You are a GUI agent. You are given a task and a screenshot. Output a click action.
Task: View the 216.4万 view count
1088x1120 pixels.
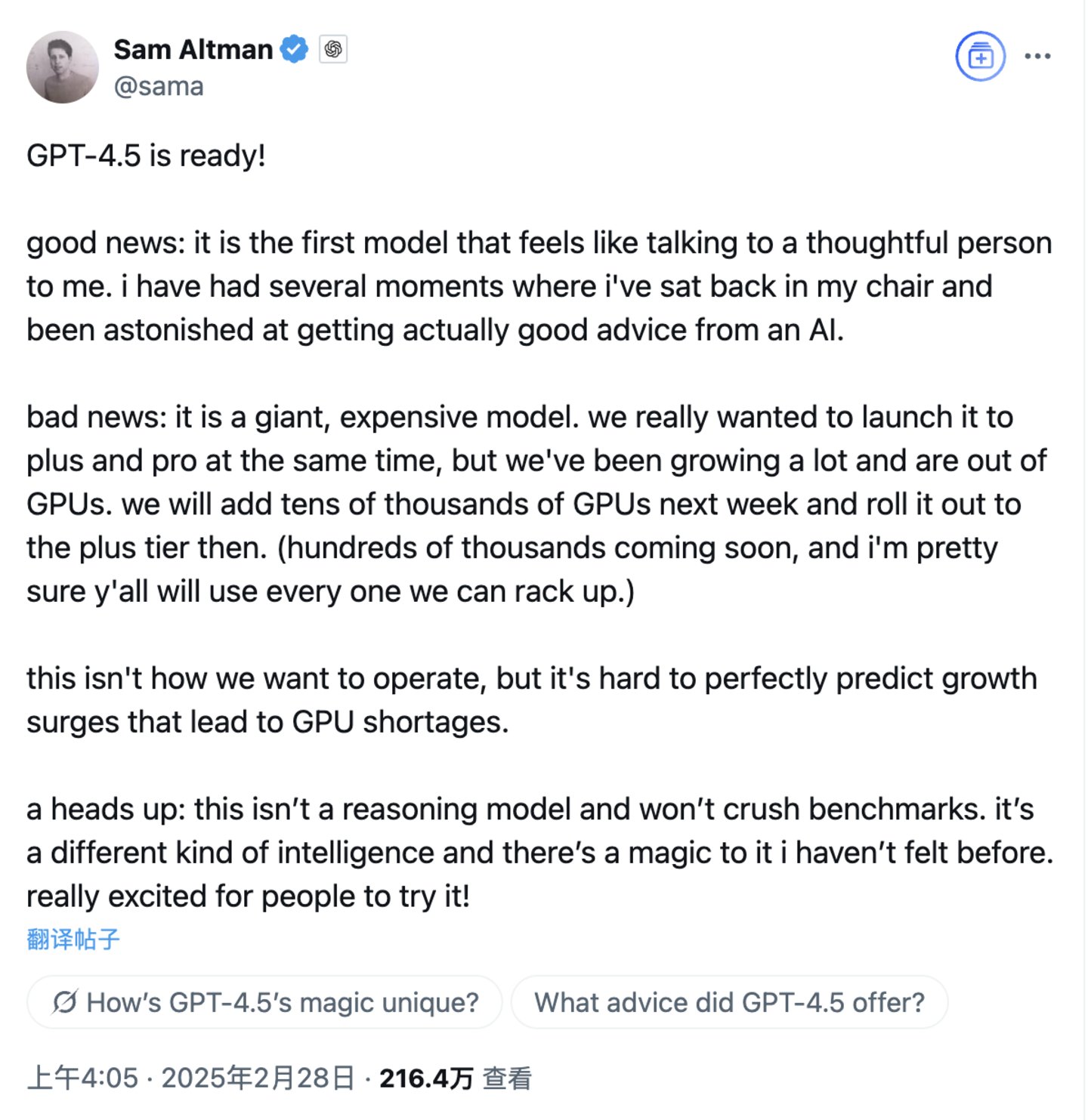426,1078
